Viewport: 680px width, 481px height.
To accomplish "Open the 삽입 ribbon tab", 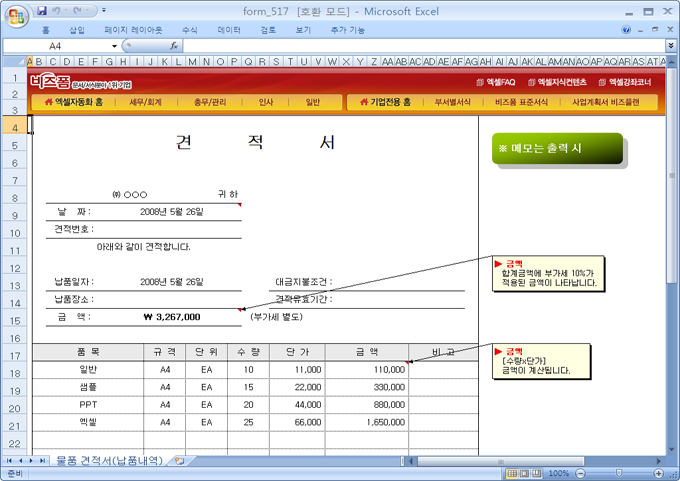I will pyautogui.click(x=78, y=30).
